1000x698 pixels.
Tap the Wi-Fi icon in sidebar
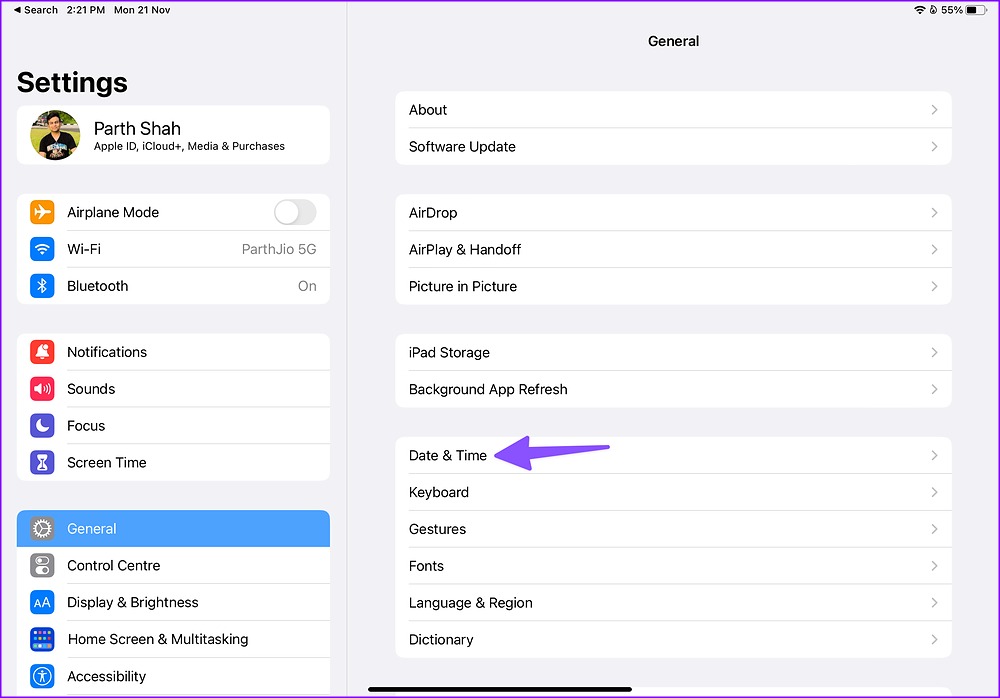(42, 249)
